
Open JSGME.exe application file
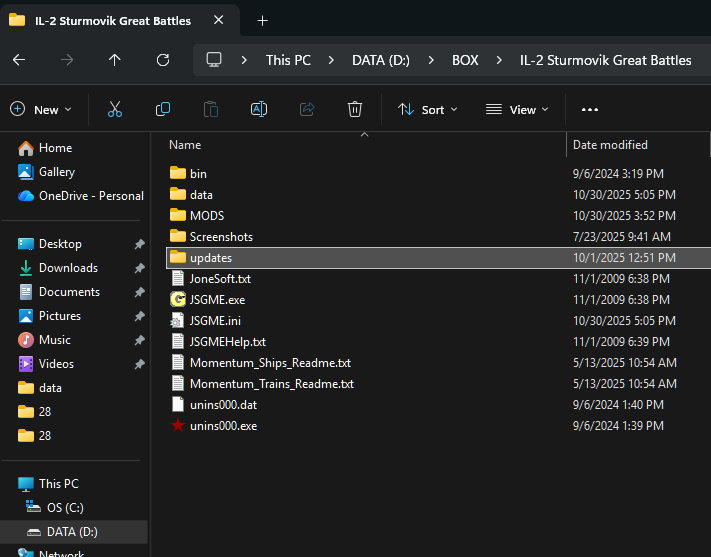coord(217,299)
